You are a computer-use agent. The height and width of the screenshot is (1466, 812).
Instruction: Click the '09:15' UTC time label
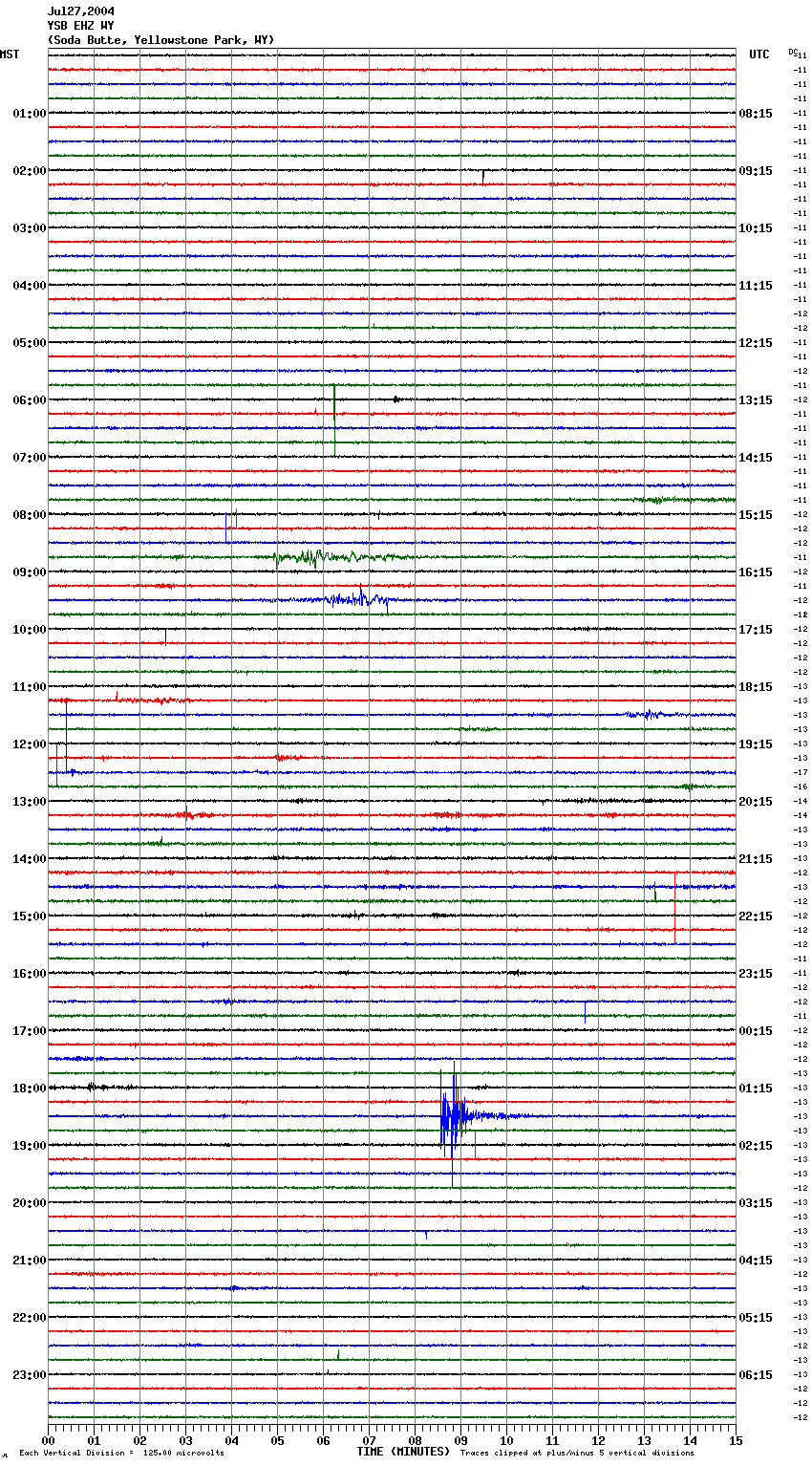[x=756, y=171]
